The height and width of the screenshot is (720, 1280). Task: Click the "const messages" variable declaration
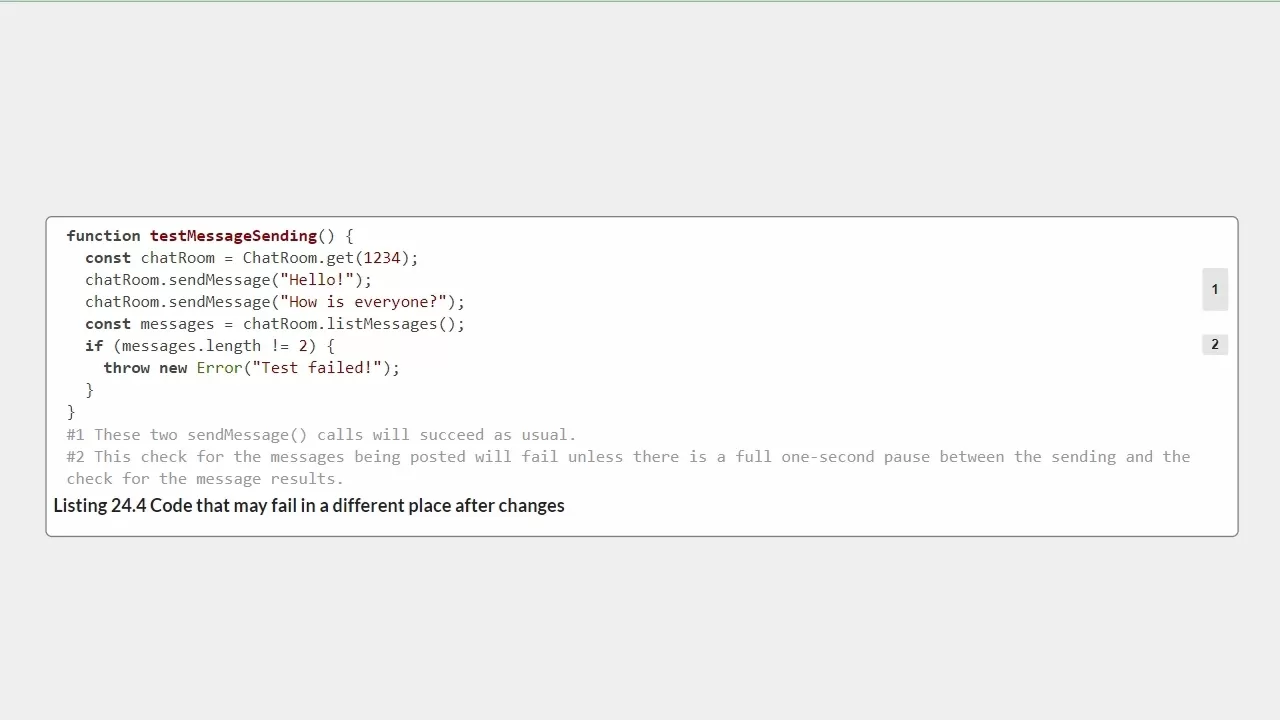pos(150,324)
